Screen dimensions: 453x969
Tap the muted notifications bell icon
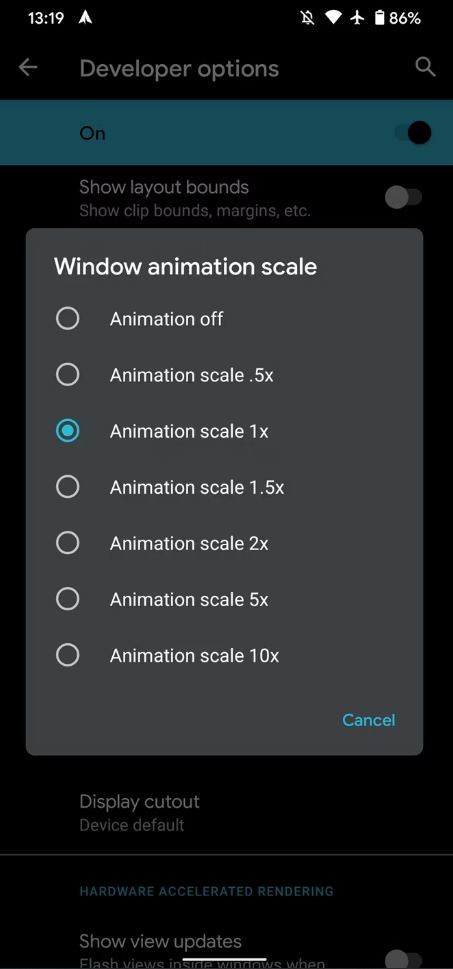click(x=307, y=18)
